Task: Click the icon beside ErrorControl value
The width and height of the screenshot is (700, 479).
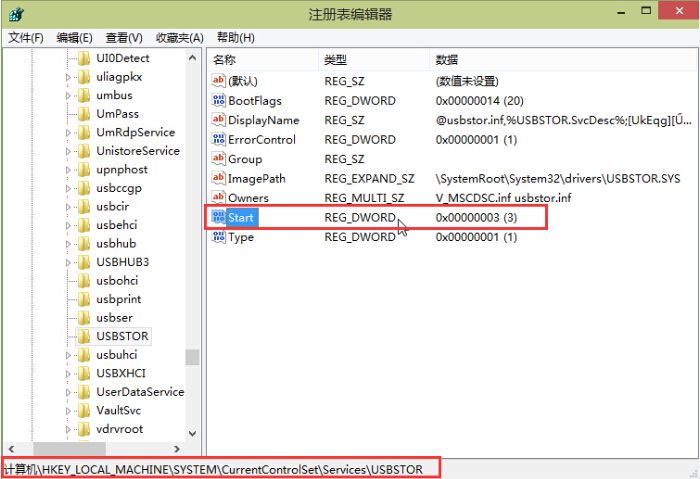Action: pyautogui.click(x=219, y=140)
